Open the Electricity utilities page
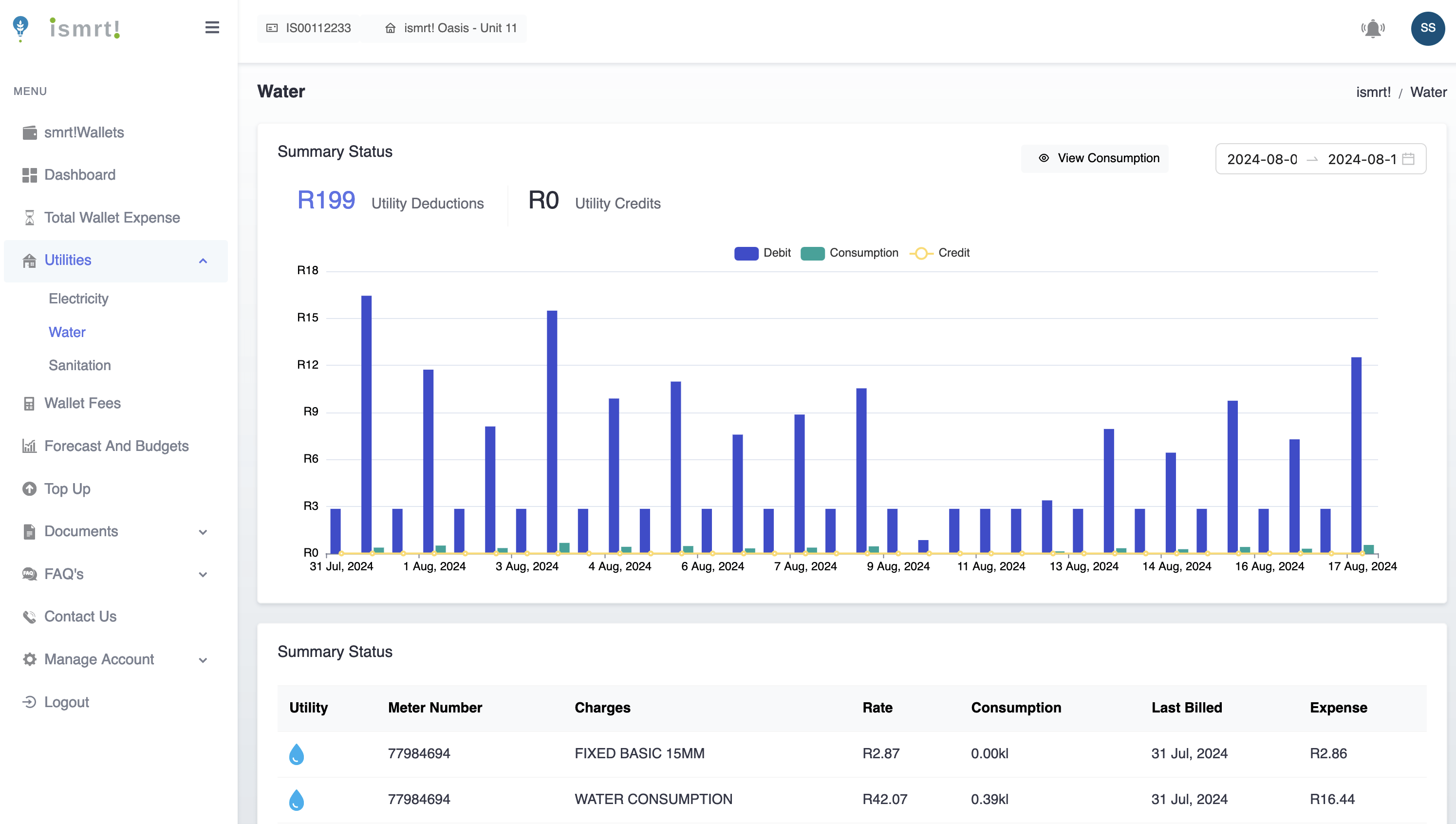This screenshot has height=824, width=1456. (78, 298)
